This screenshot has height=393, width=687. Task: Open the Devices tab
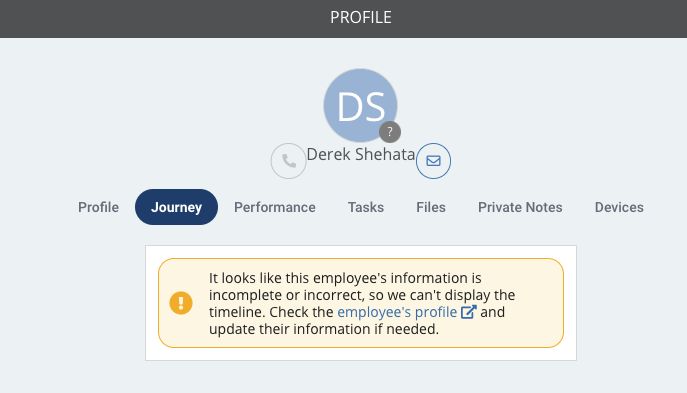[x=619, y=207]
